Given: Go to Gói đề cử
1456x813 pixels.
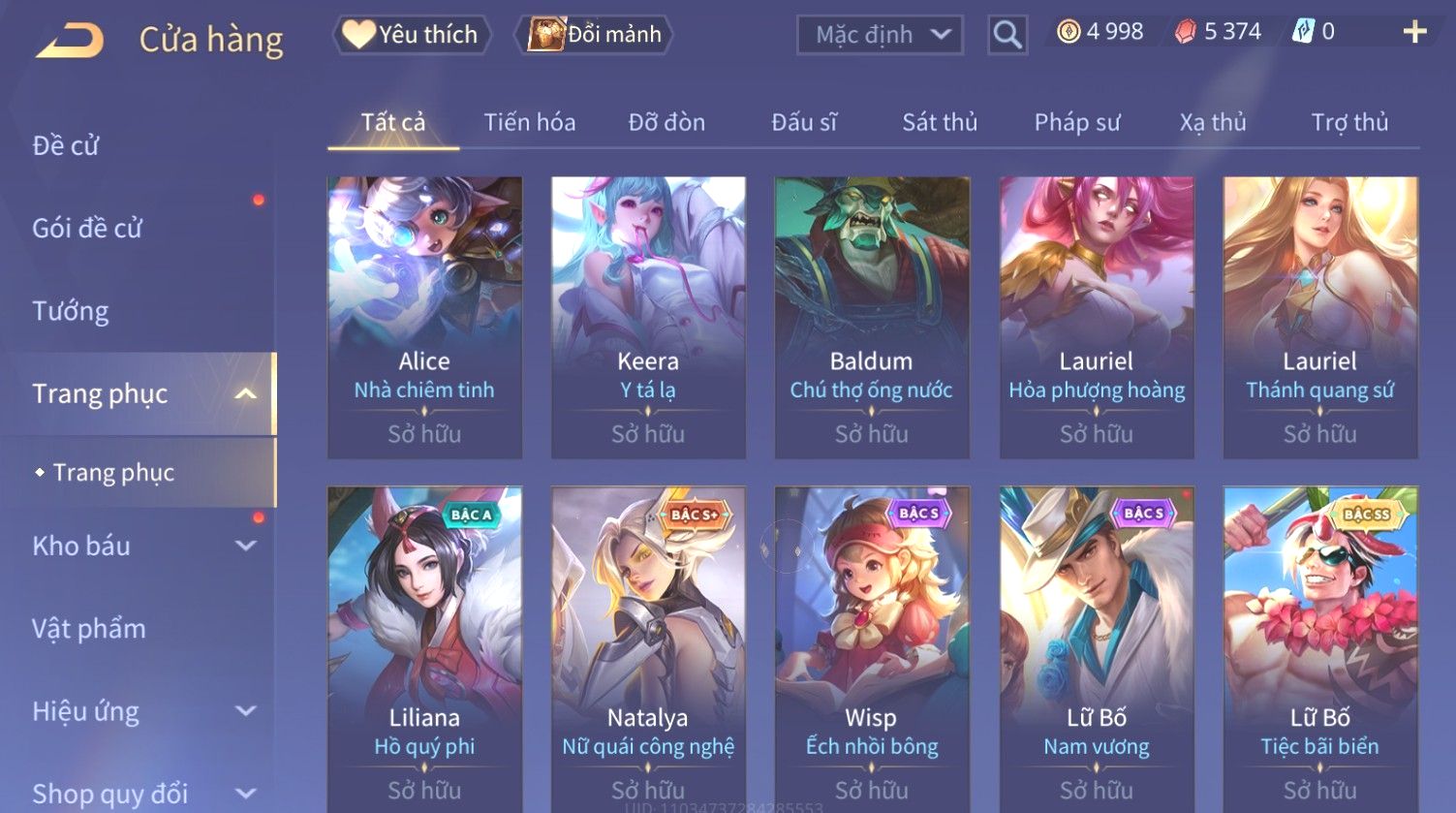Looking at the screenshot, I should [87, 229].
